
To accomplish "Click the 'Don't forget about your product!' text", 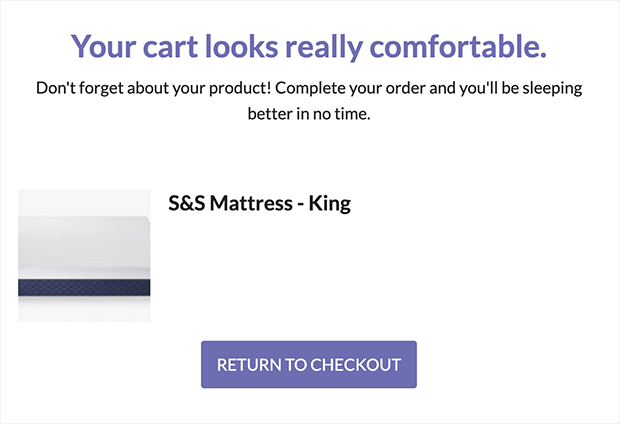I will click(154, 88).
